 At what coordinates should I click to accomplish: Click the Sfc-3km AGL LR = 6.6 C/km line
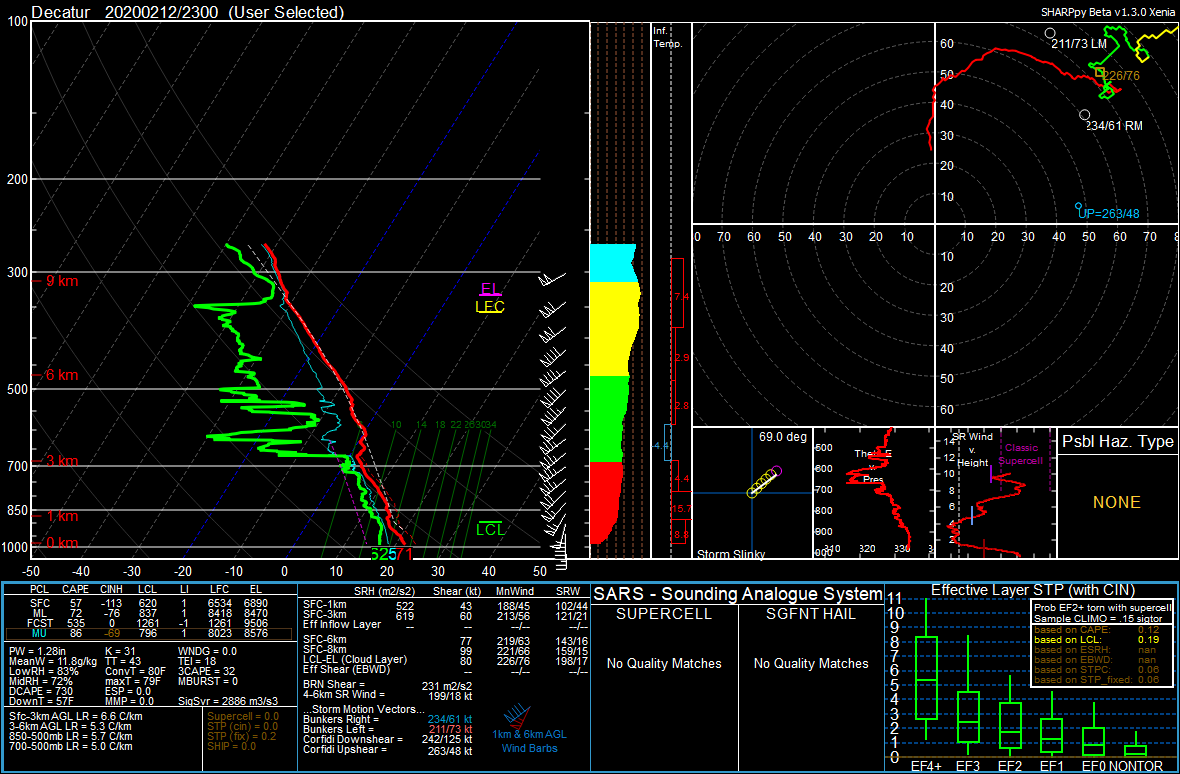75,716
